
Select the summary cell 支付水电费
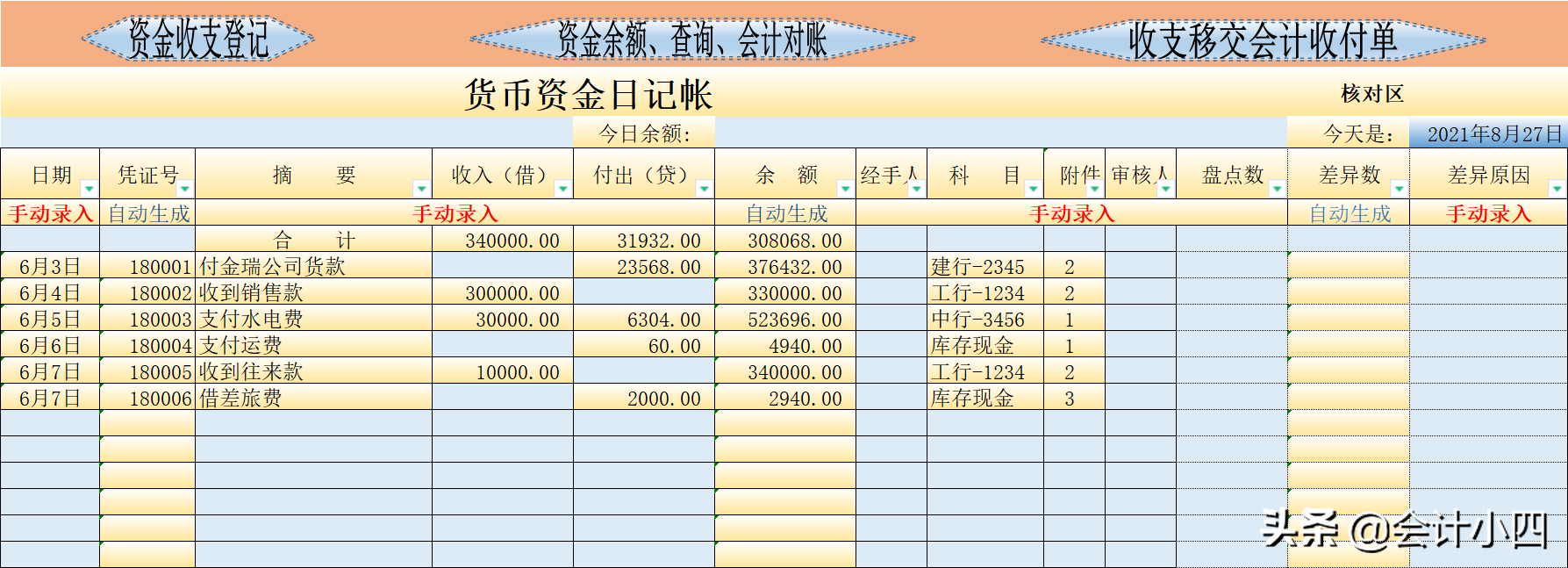(313, 319)
